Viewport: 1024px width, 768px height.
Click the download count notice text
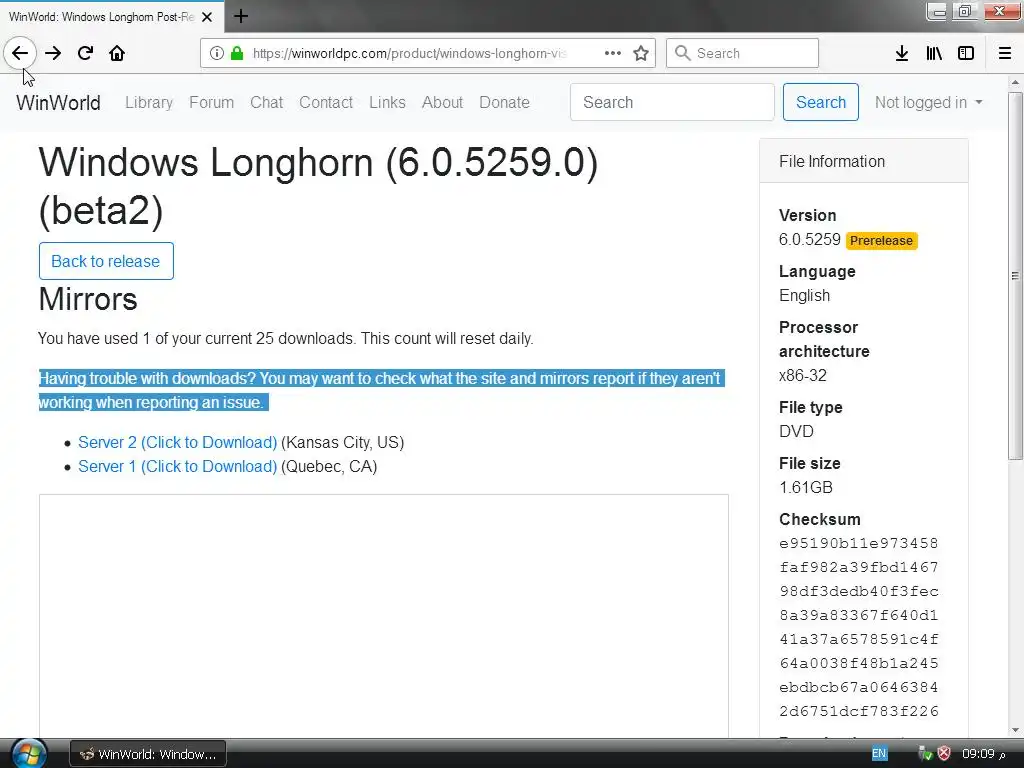(x=285, y=338)
